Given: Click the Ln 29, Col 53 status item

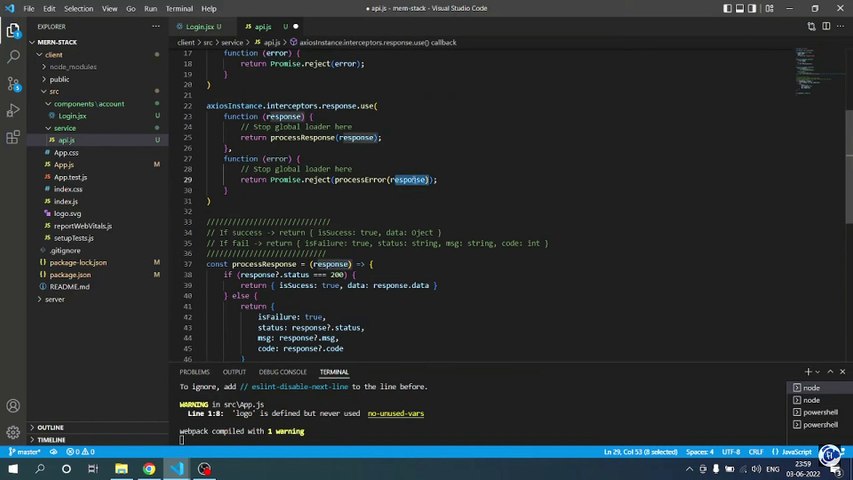Looking at the screenshot, I should pyautogui.click(x=640, y=452).
